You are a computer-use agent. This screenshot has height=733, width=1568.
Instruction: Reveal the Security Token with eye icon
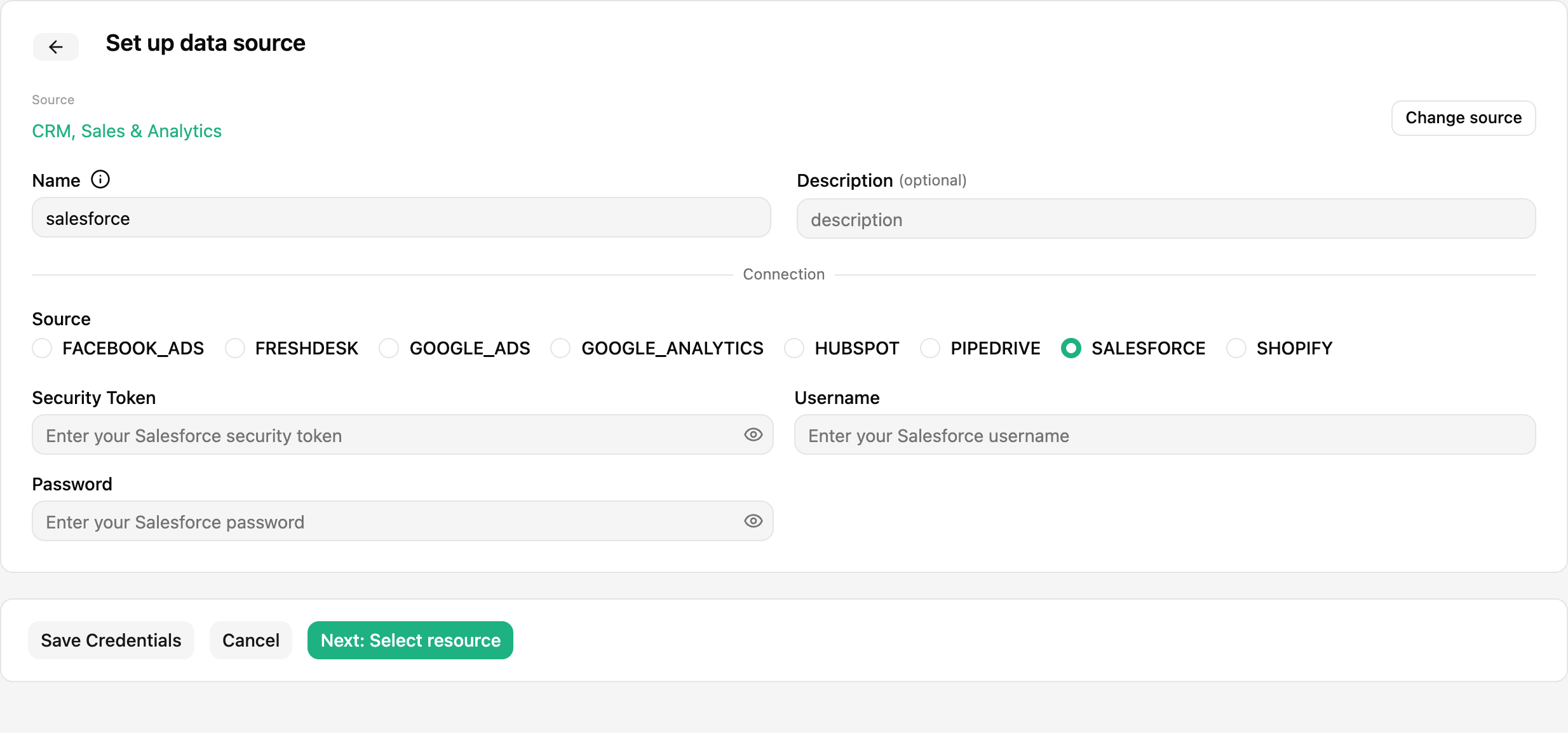pos(754,434)
